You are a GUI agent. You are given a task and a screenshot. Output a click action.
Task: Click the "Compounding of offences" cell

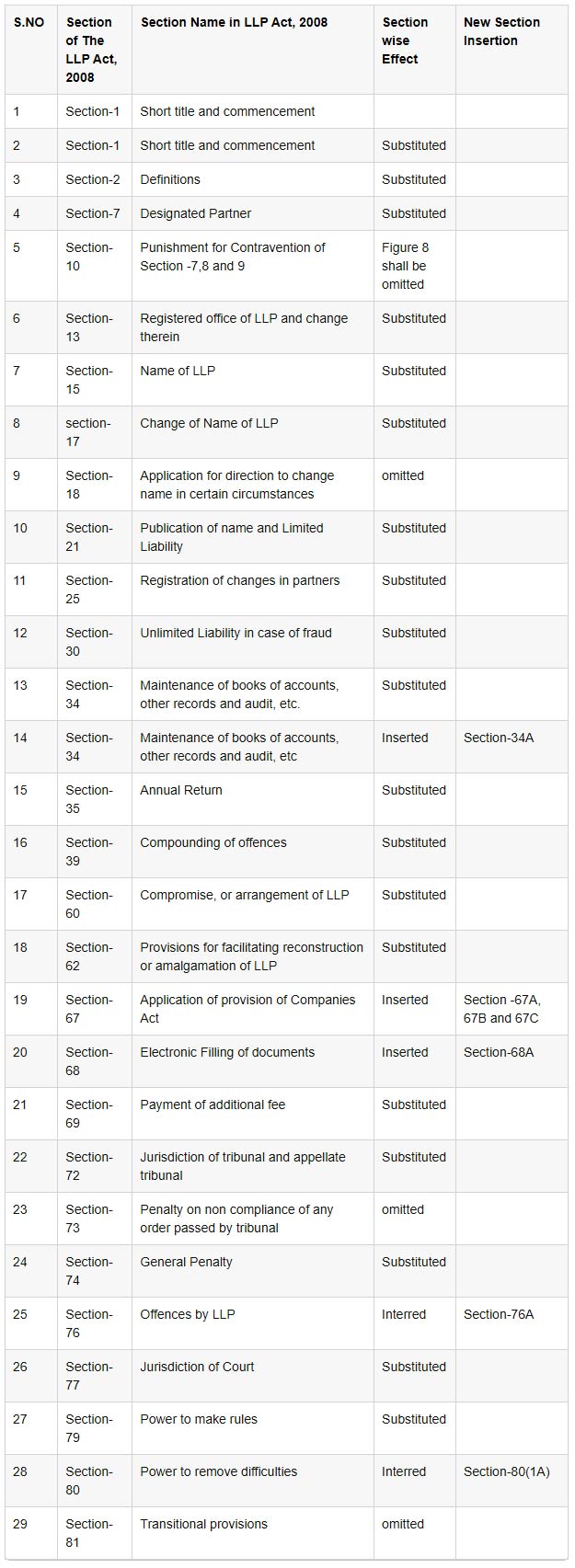[213, 842]
